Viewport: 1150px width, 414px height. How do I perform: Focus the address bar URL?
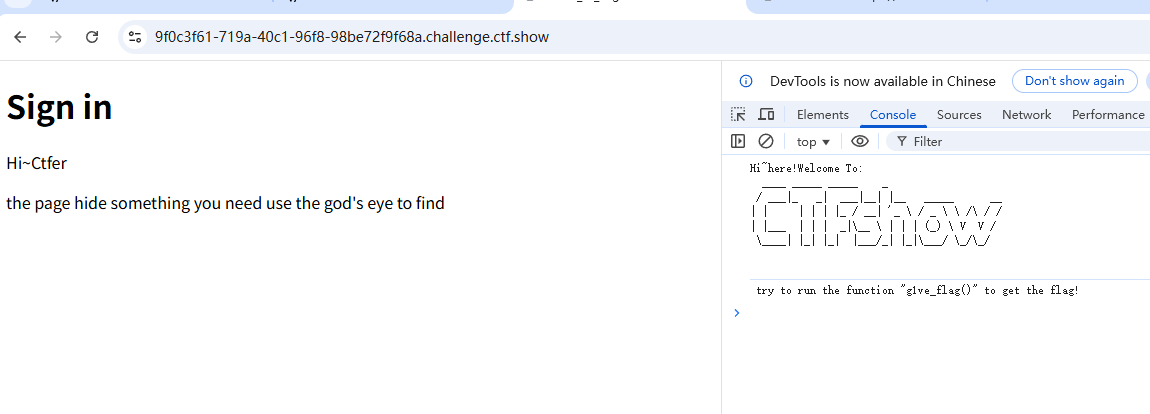351,37
